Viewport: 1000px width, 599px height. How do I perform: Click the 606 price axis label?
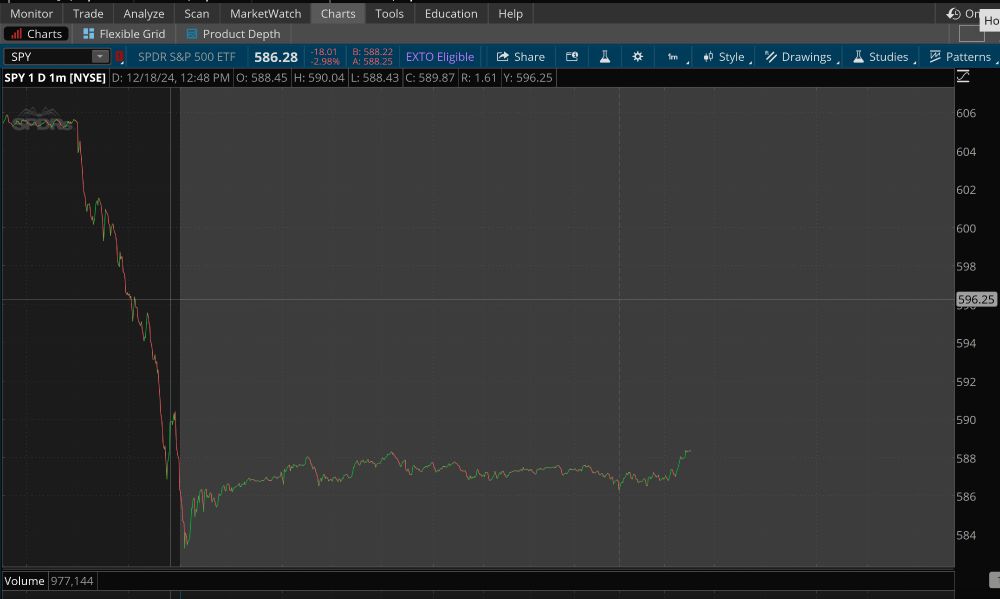coord(966,113)
